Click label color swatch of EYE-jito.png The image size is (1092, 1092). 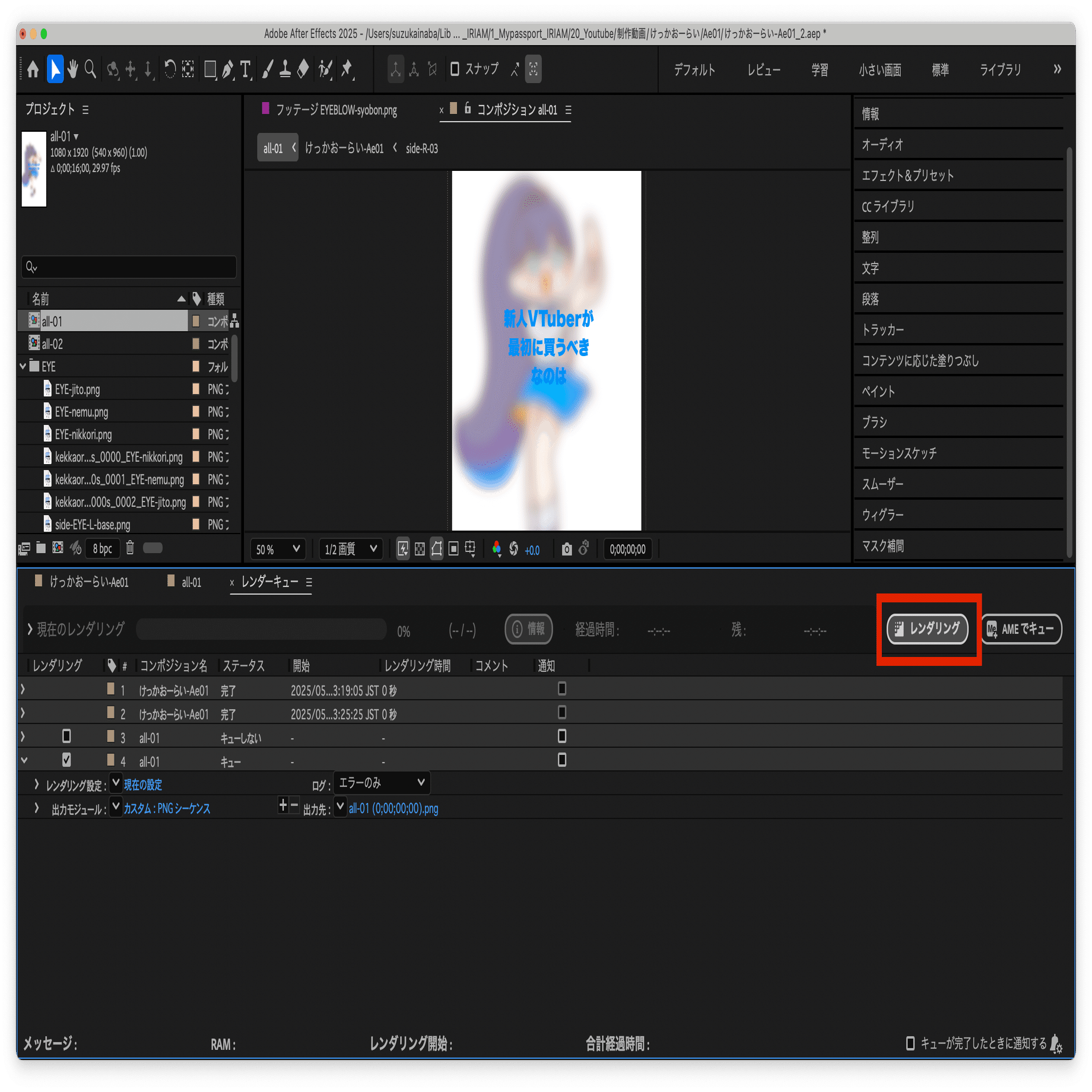click(x=196, y=389)
